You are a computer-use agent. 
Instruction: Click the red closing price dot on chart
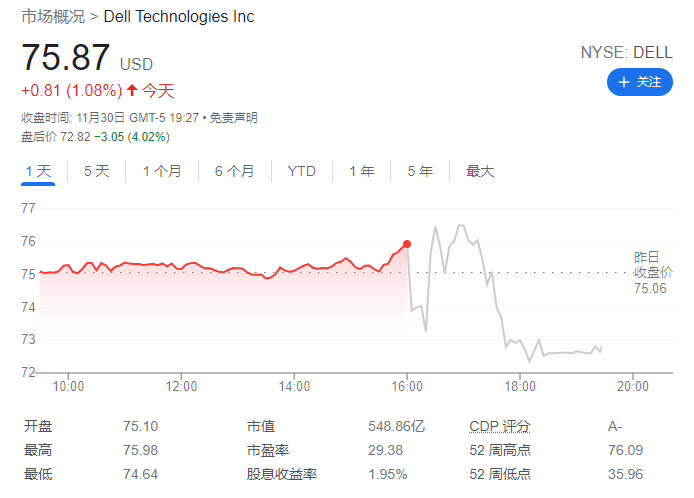pos(407,244)
